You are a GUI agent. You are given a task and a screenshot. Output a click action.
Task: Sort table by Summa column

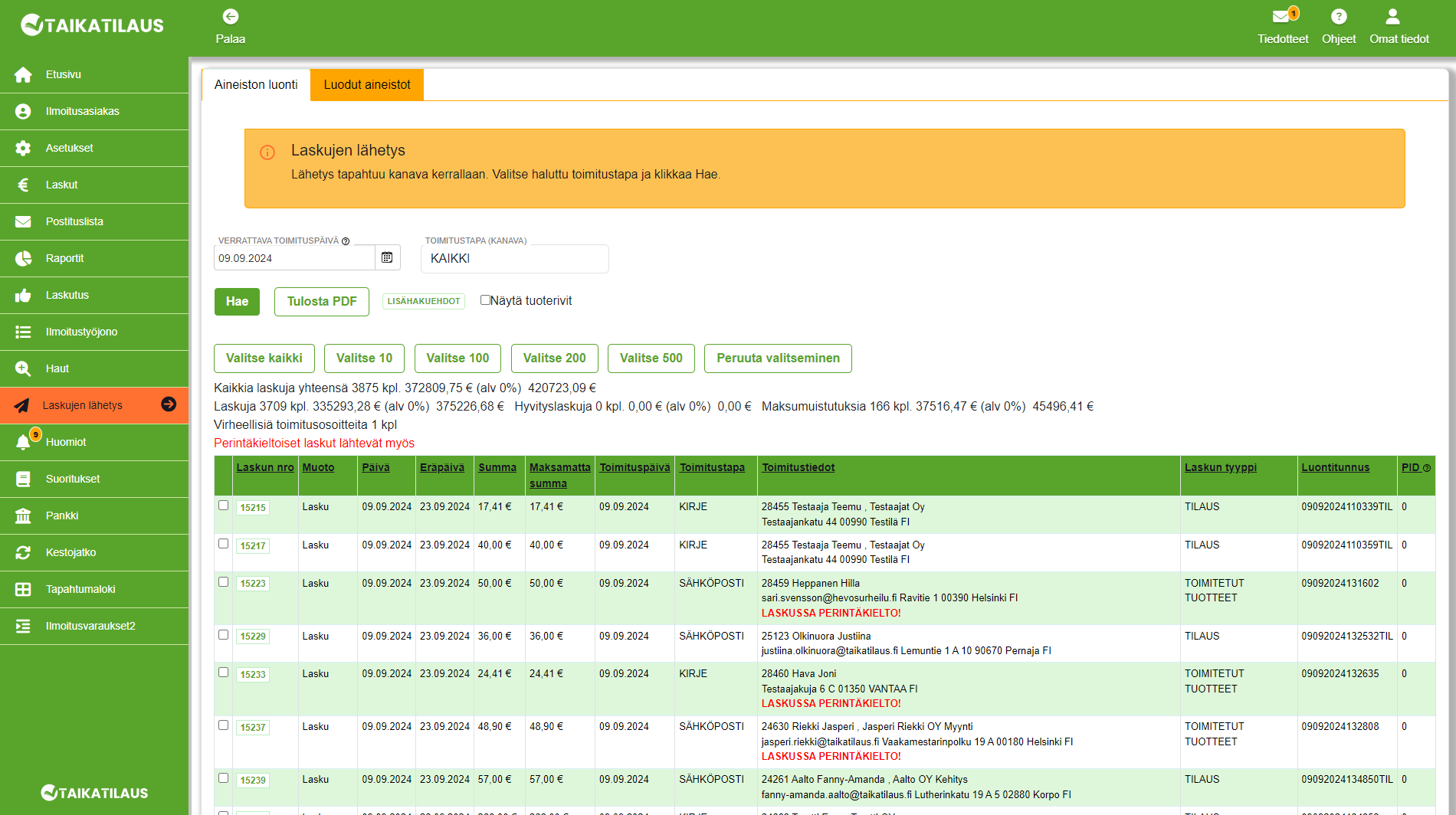[x=497, y=467]
